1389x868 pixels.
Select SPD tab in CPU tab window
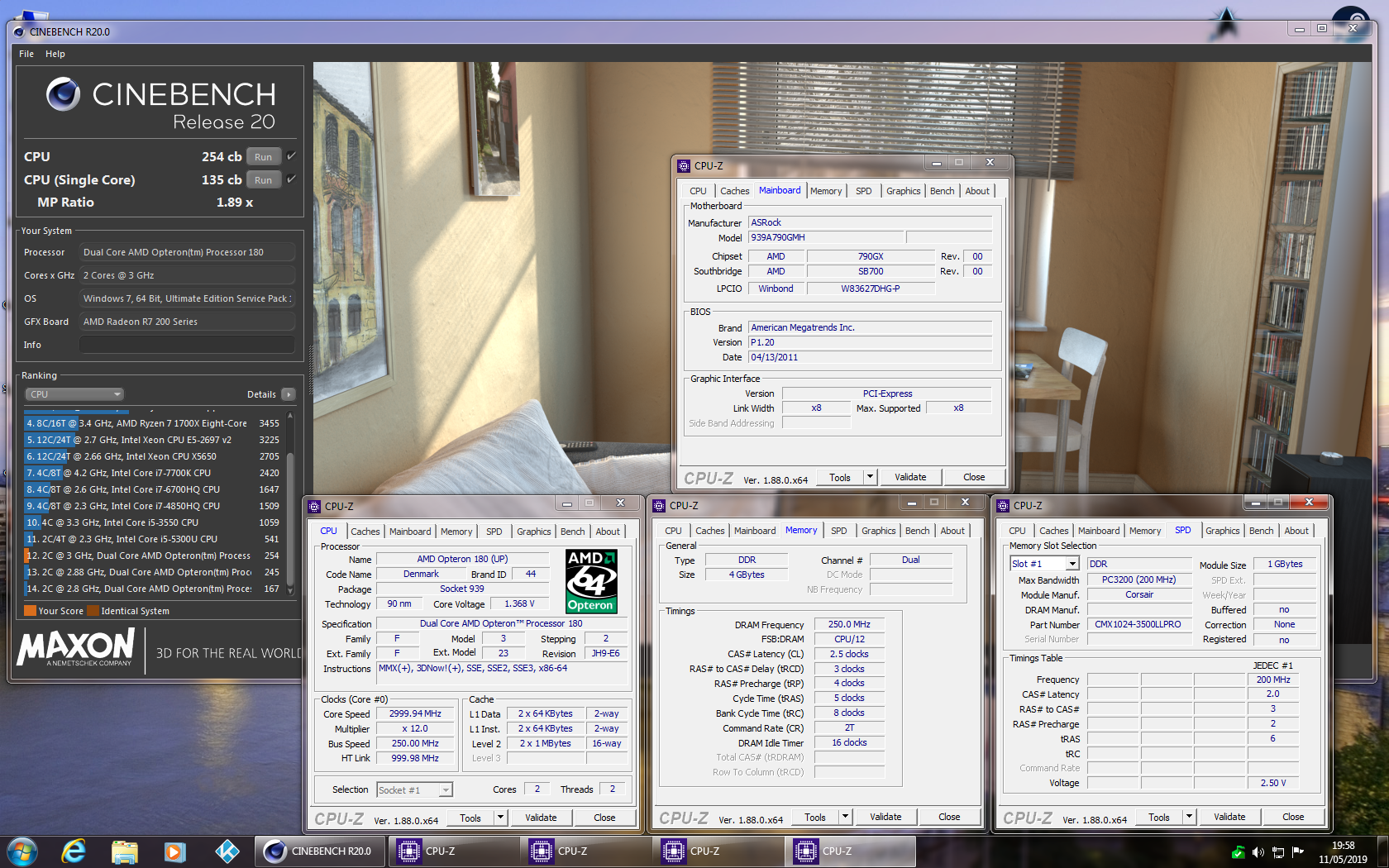[494, 532]
